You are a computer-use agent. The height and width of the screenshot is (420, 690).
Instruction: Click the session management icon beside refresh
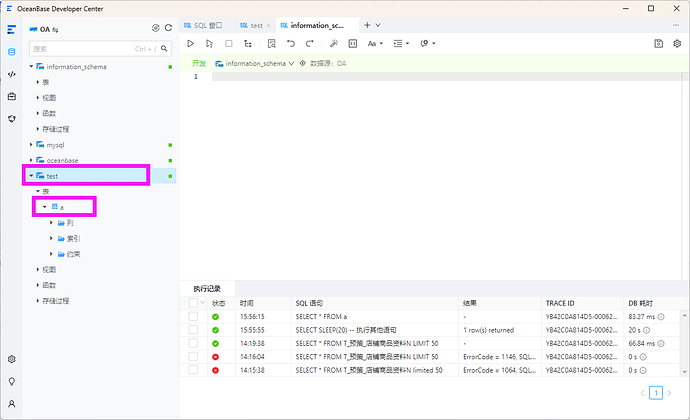coord(156,28)
